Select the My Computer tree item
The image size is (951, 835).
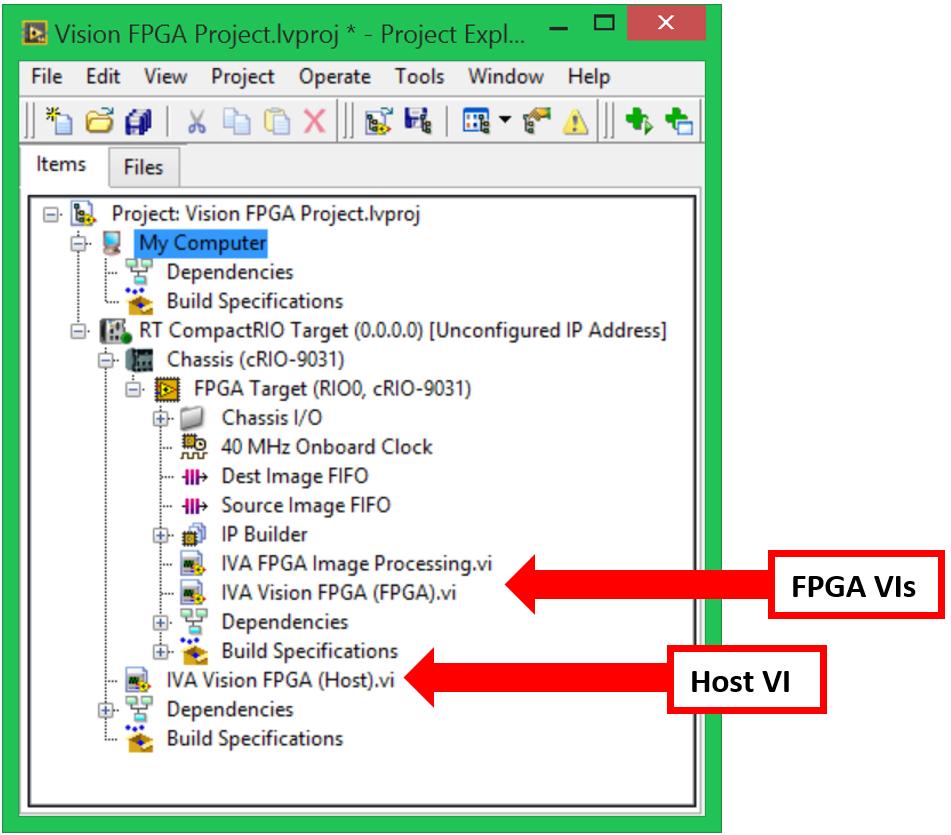(202, 243)
